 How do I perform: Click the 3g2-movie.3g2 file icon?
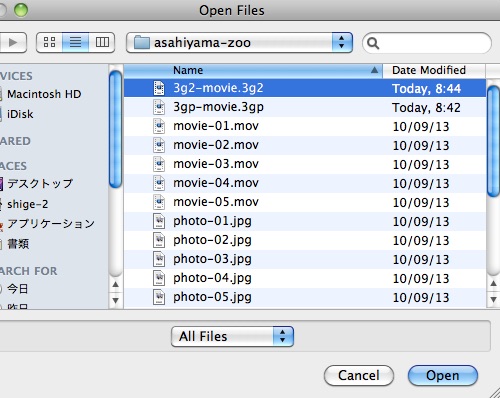pyautogui.click(x=159, y=88)
